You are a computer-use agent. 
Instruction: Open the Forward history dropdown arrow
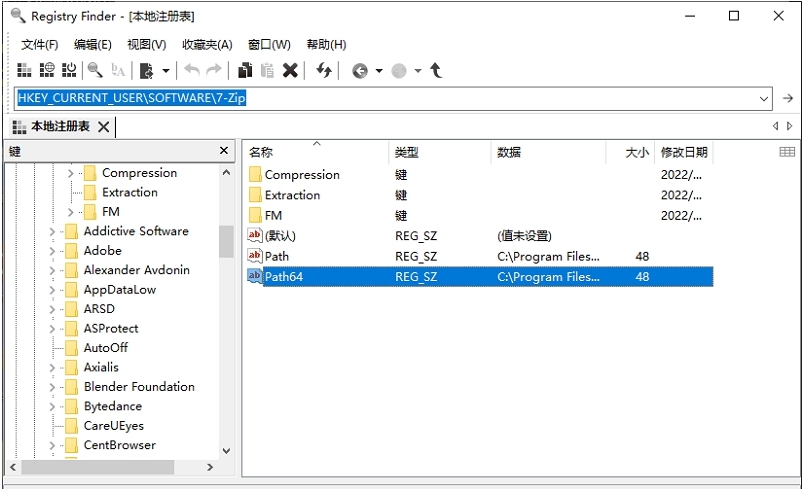pyautogui.click(x=418, y=71)
